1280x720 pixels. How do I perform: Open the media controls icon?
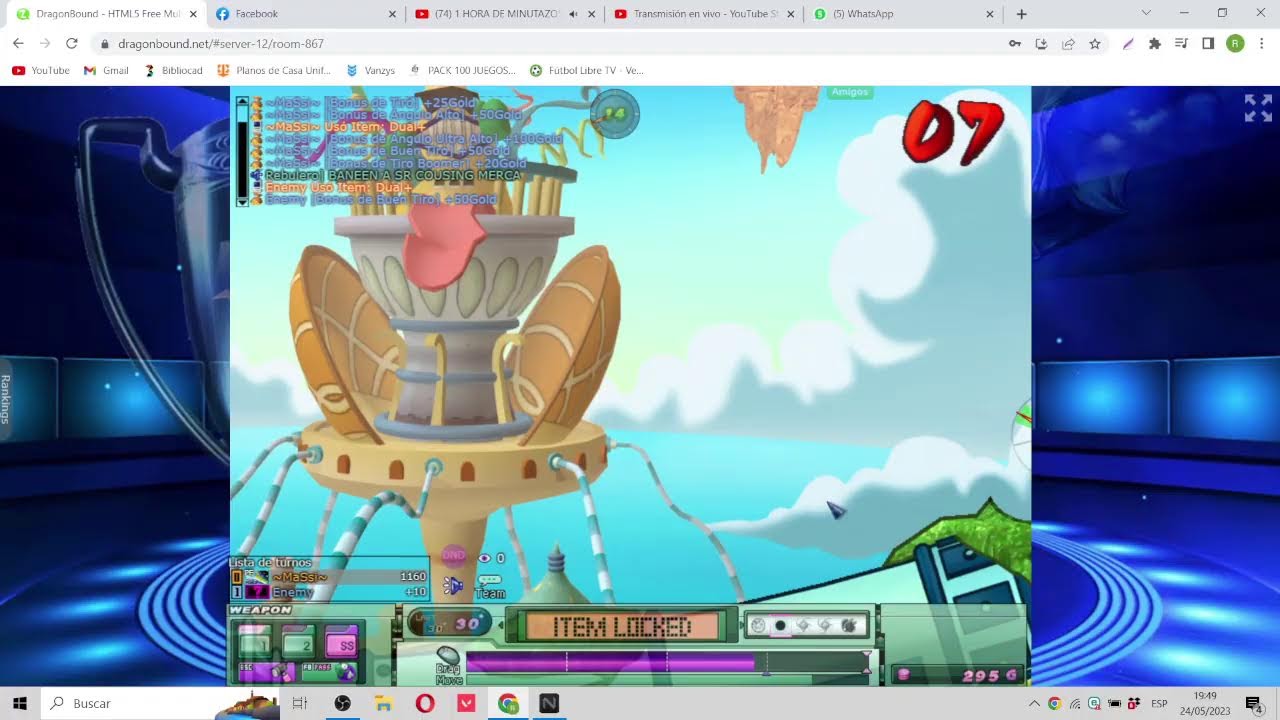click(1181, 44)
